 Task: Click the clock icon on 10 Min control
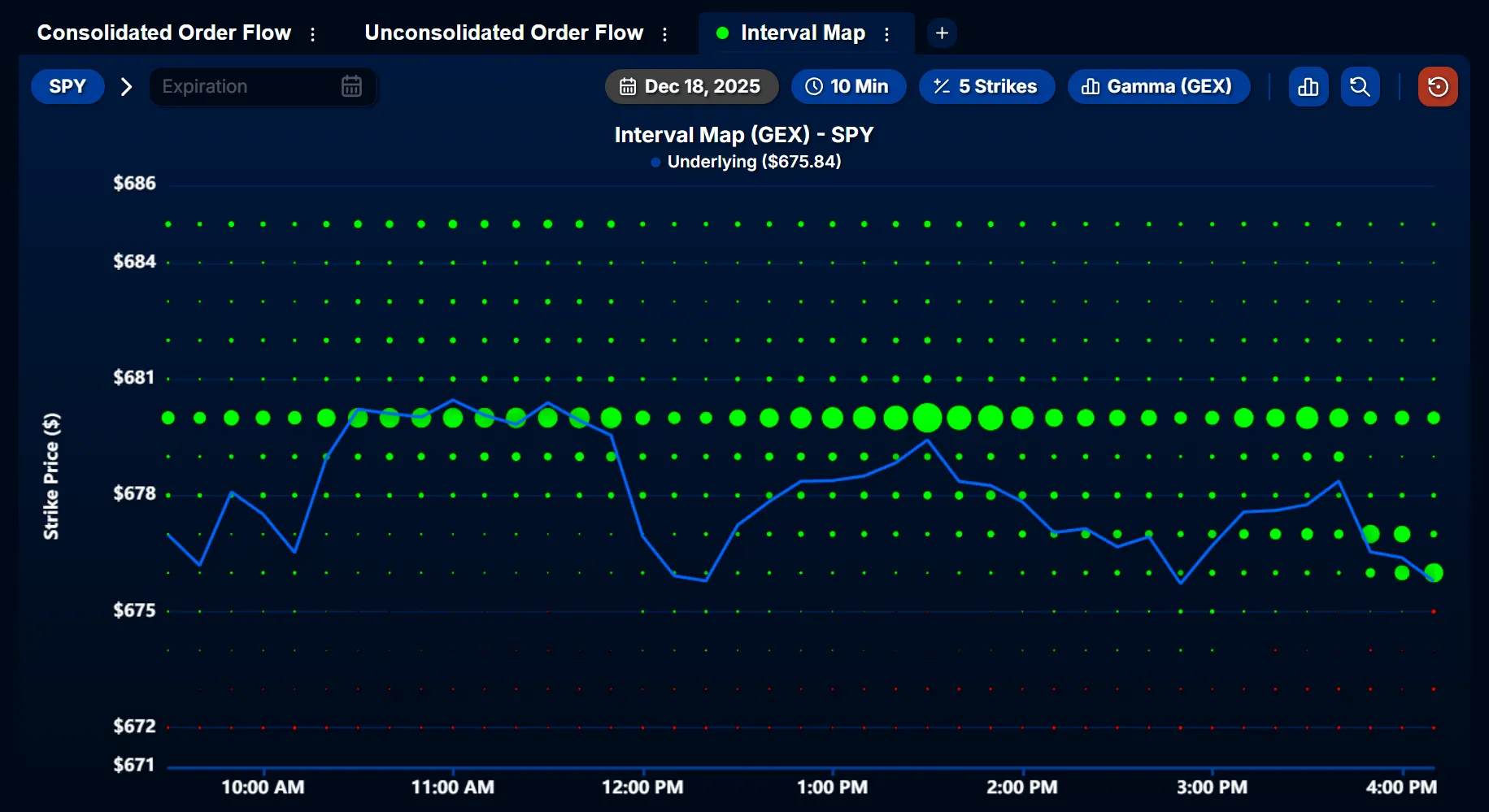814,86
